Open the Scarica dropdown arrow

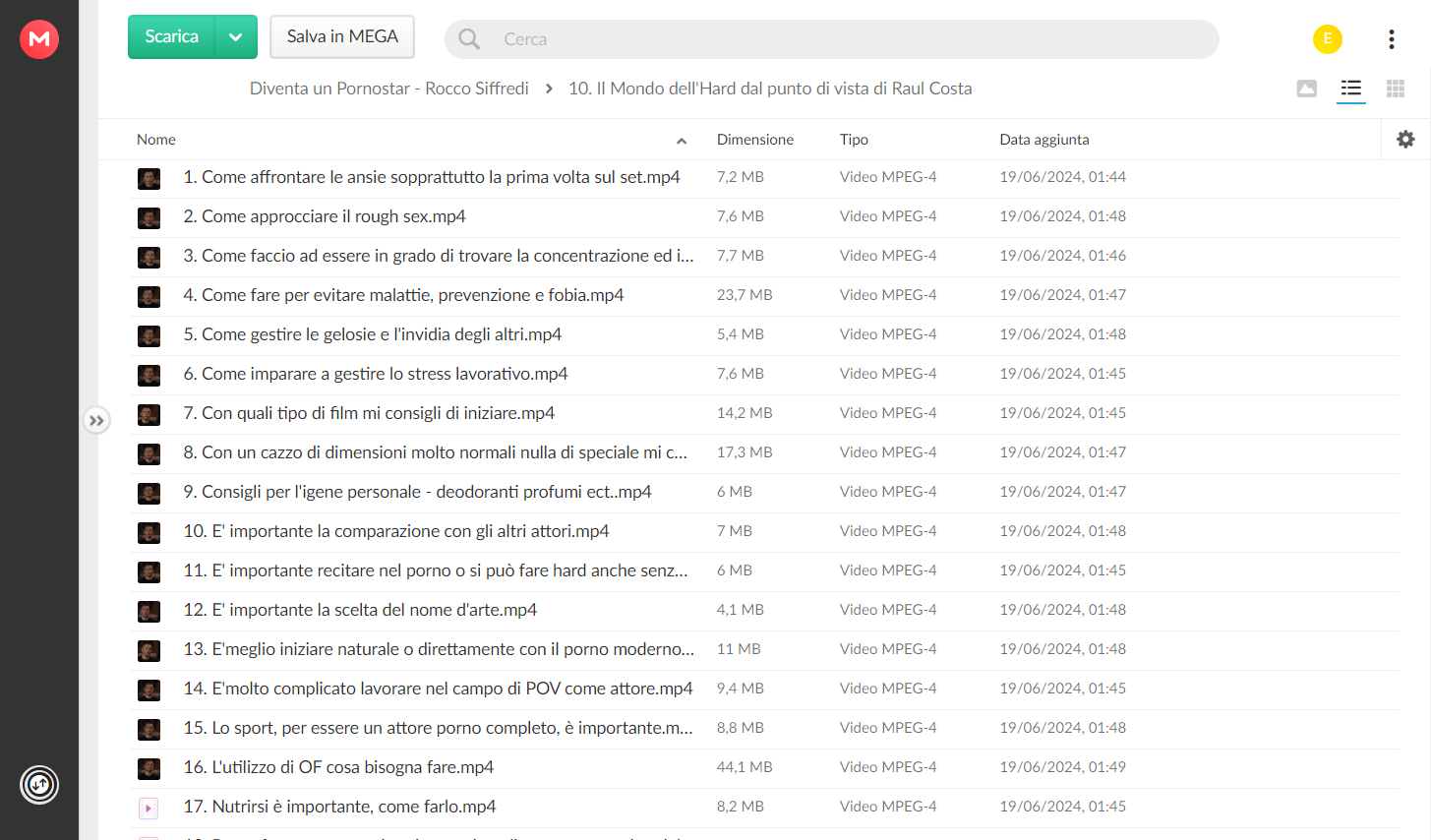(x=236, y=37)
